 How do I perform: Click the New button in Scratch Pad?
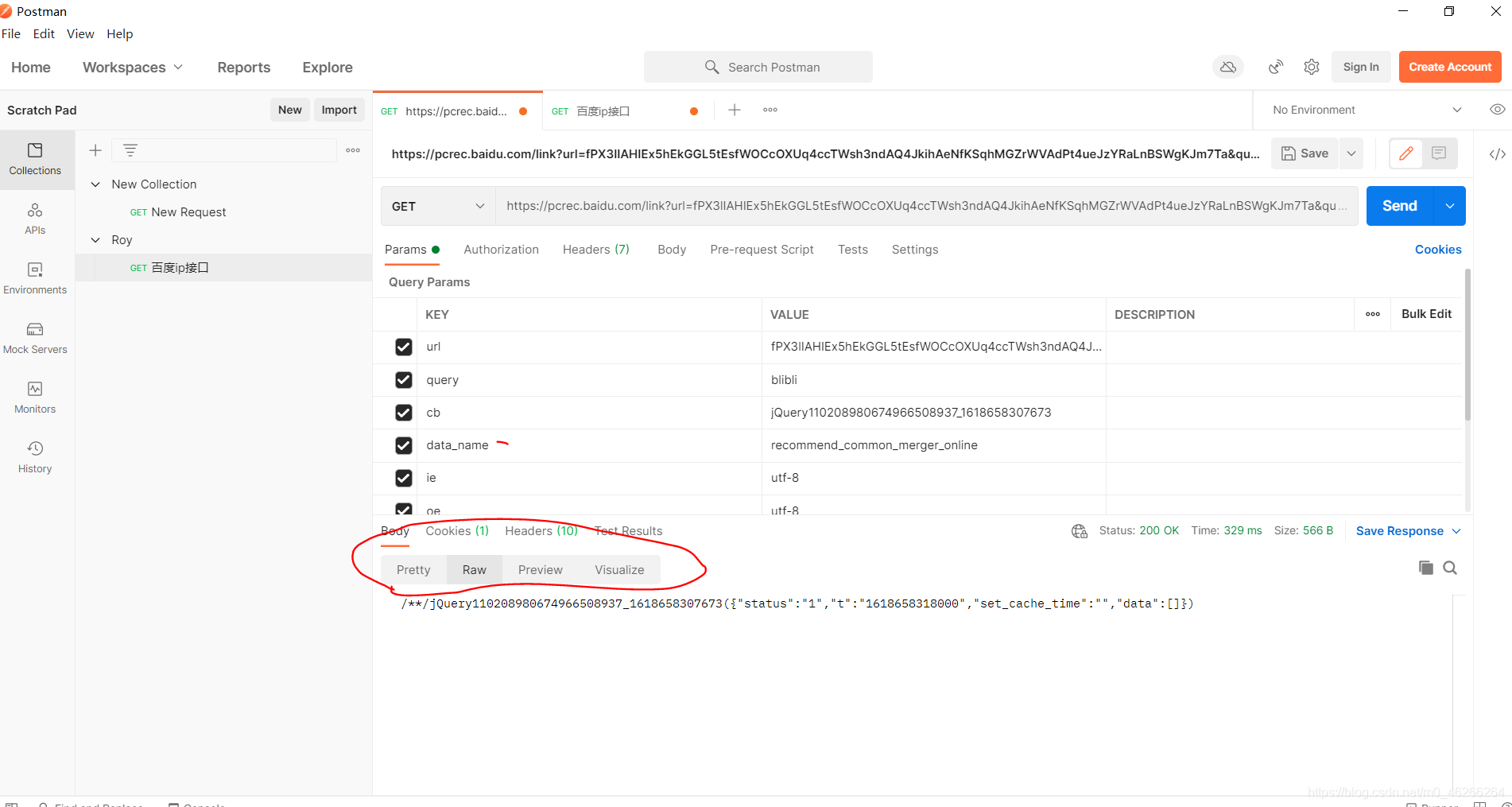click(289, 110)
